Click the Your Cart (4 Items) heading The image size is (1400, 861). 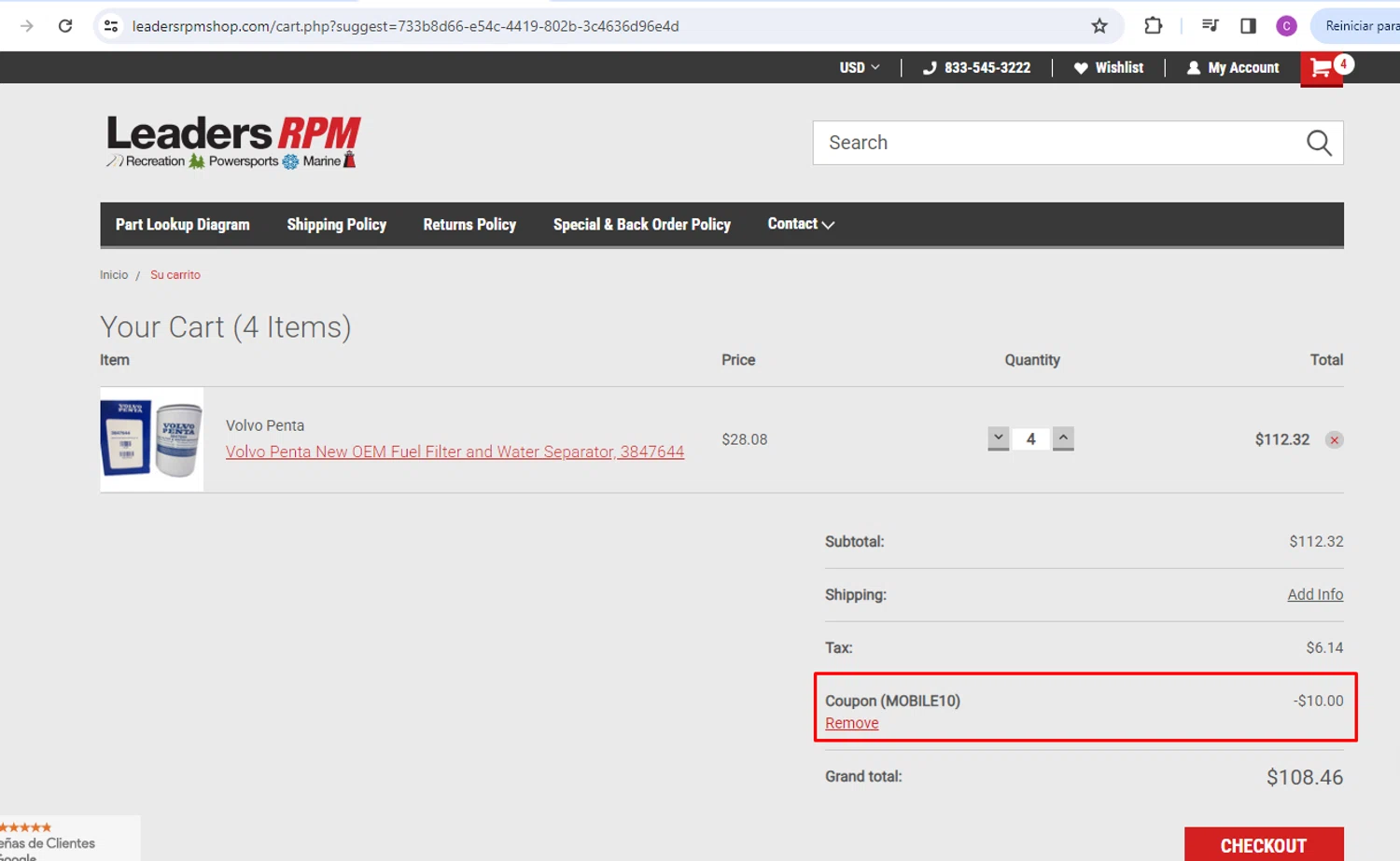point(226,327)
